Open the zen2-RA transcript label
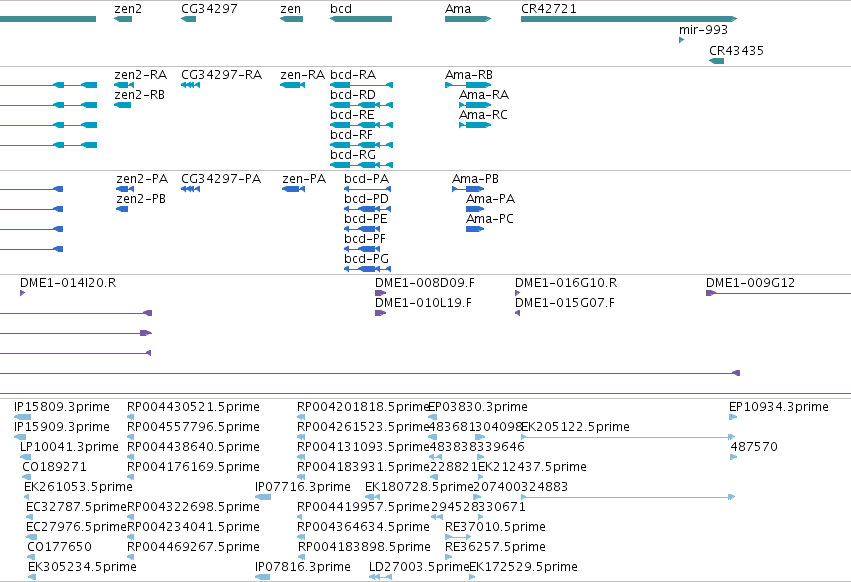This screenshot has height=582, width=851. coord(141,75)
